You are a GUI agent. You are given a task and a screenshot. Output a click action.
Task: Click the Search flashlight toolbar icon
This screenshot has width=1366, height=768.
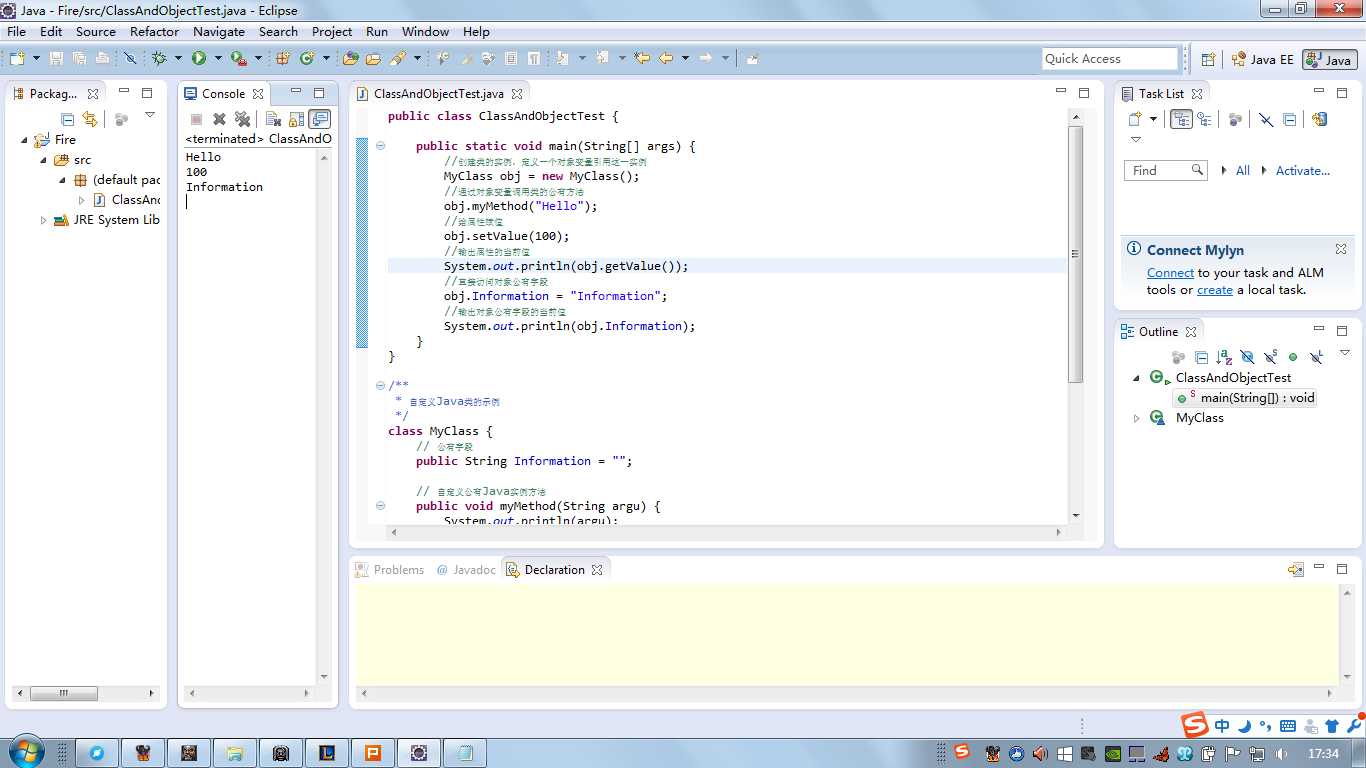[397, 59]
